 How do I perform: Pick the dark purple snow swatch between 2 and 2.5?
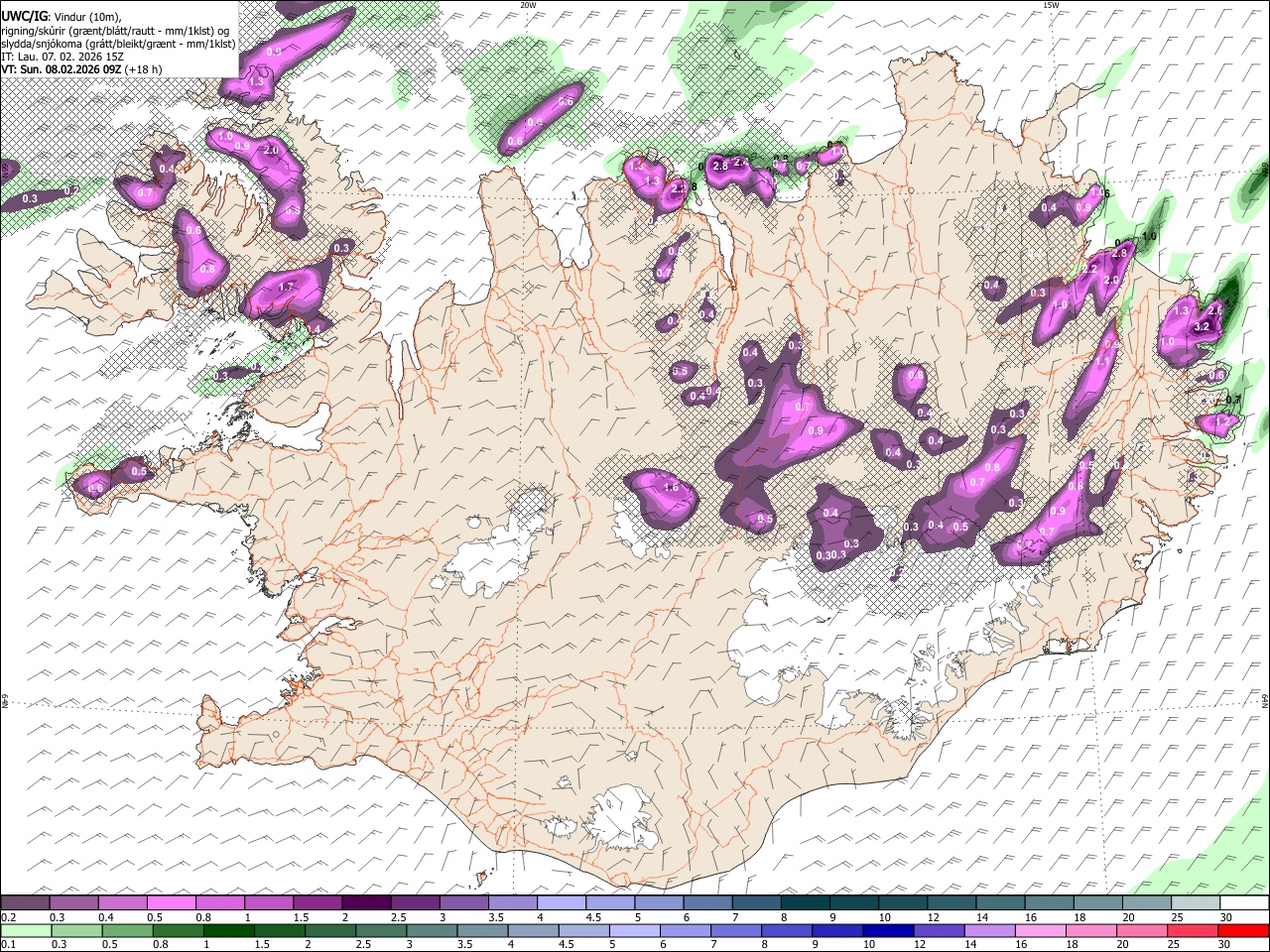(365, 902)
